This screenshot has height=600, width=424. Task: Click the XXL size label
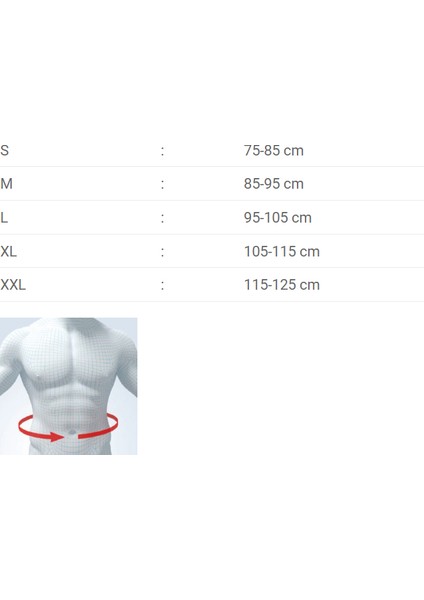pyautogui.click(x=13, y=285)
